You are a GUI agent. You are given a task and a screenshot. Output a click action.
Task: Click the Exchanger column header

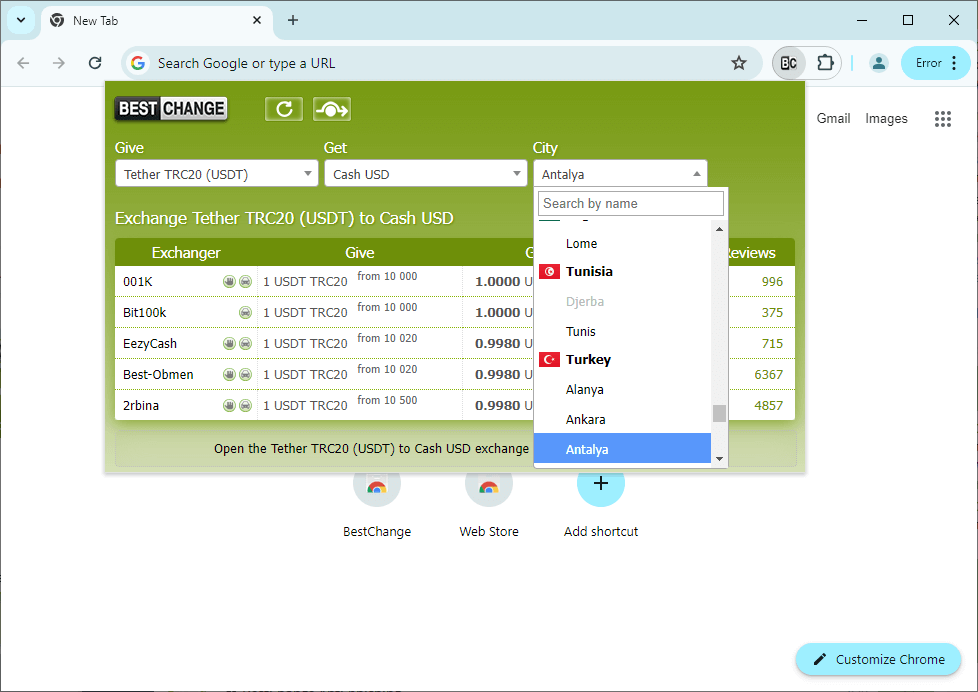click(x=186, y=253)
